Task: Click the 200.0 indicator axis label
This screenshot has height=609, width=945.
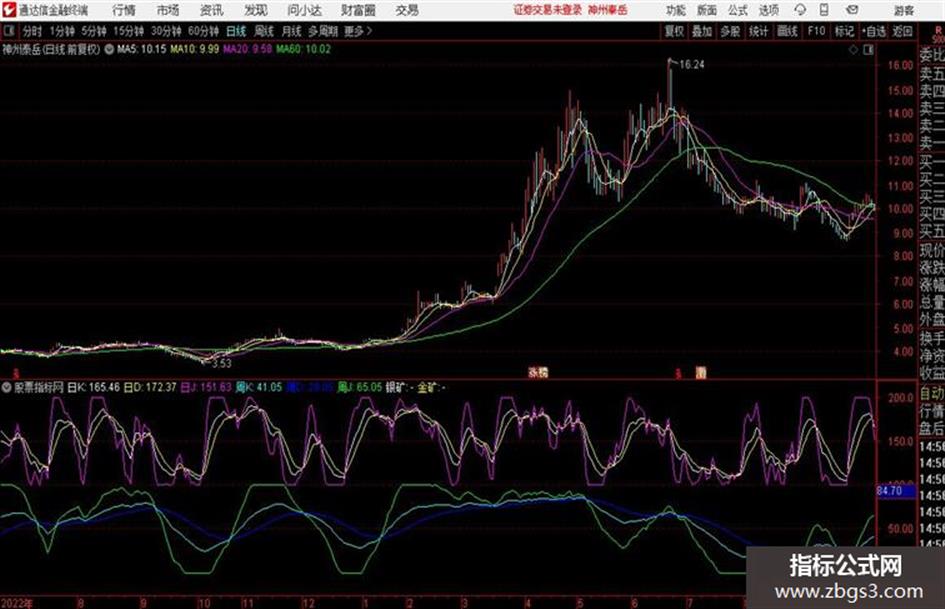Action: (900, 398)
